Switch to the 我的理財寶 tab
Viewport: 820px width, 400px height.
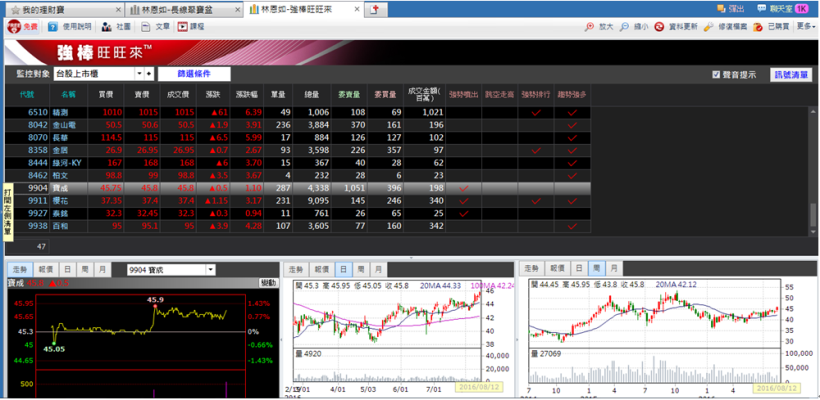pos(65,10)
